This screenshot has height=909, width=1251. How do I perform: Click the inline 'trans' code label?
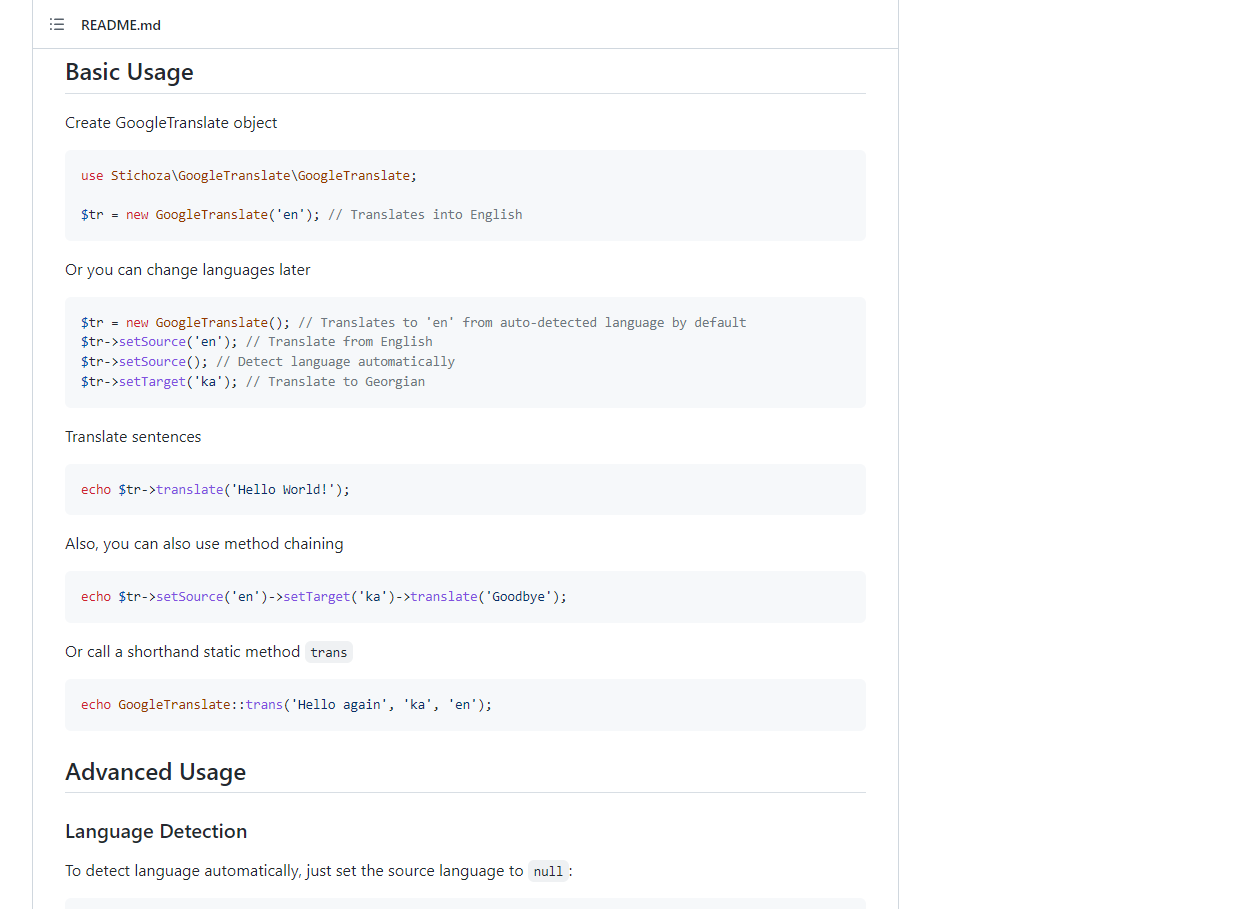click(328, 653)
